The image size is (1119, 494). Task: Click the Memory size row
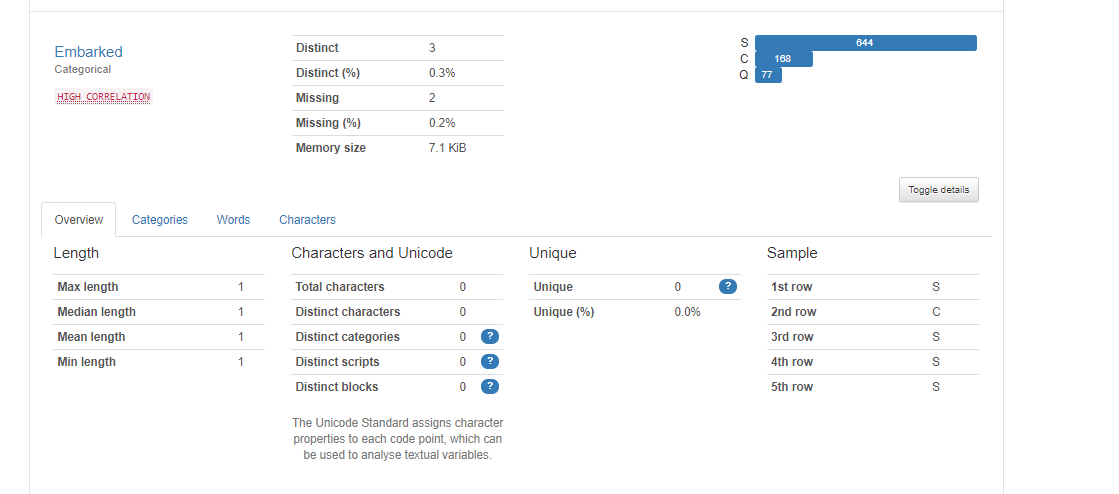(397, 148)
